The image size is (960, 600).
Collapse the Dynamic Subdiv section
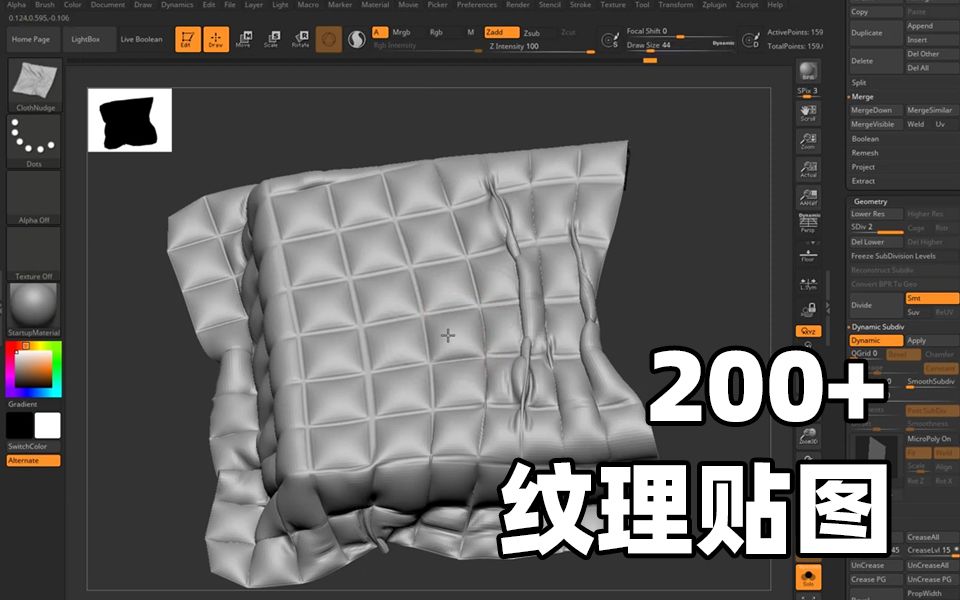877,327
